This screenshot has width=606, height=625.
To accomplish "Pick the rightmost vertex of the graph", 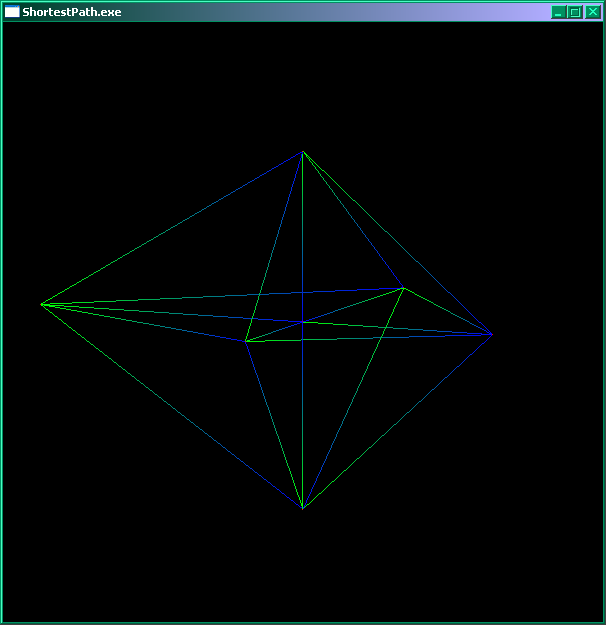I will 492,334.
